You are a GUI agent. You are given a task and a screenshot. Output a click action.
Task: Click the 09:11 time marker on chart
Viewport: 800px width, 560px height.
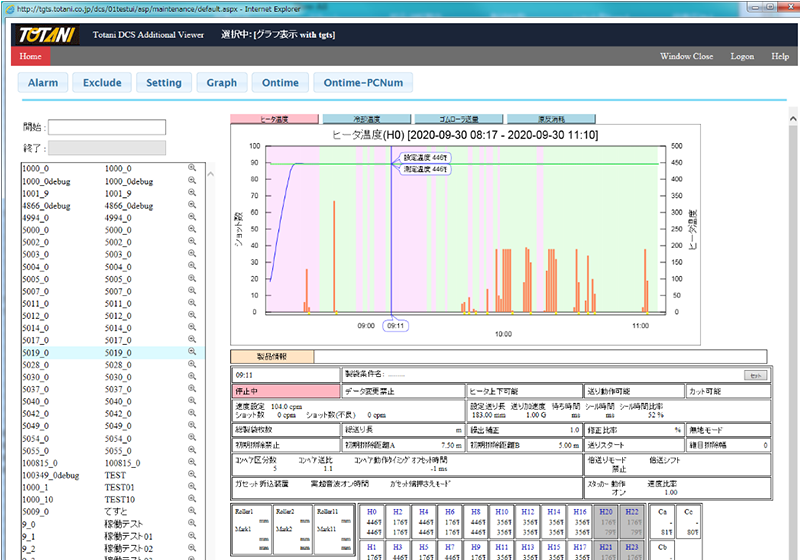(396, 325)
